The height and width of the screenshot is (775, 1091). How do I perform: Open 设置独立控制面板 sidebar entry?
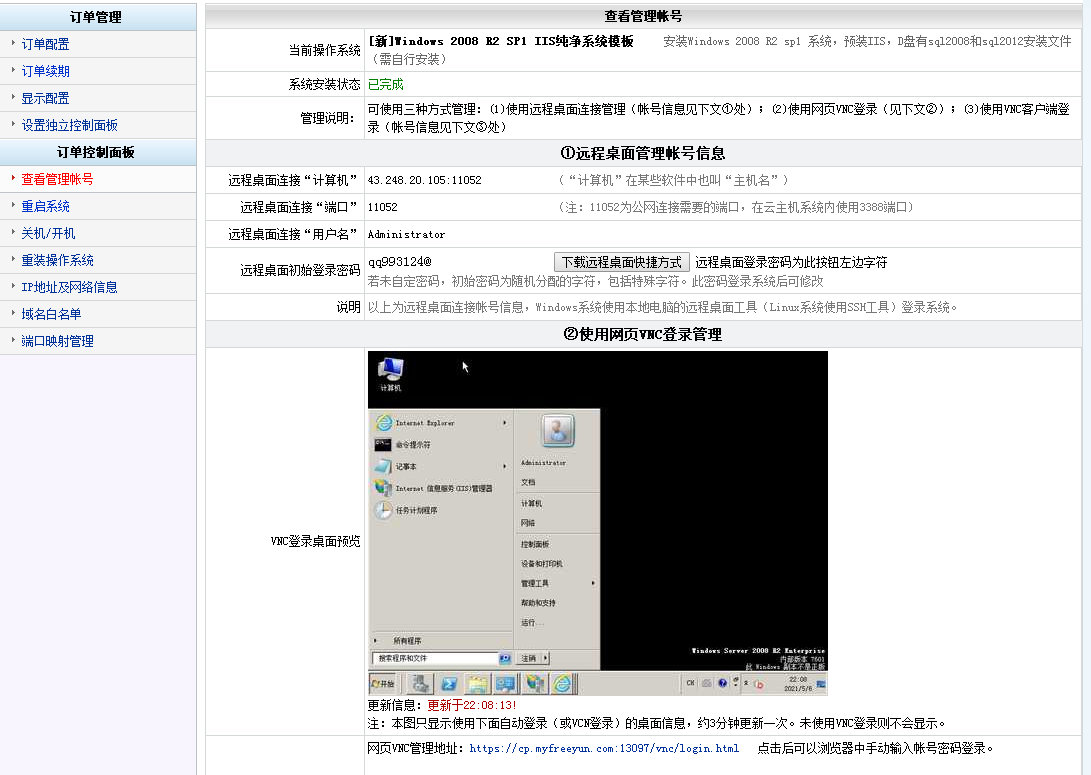70,125
